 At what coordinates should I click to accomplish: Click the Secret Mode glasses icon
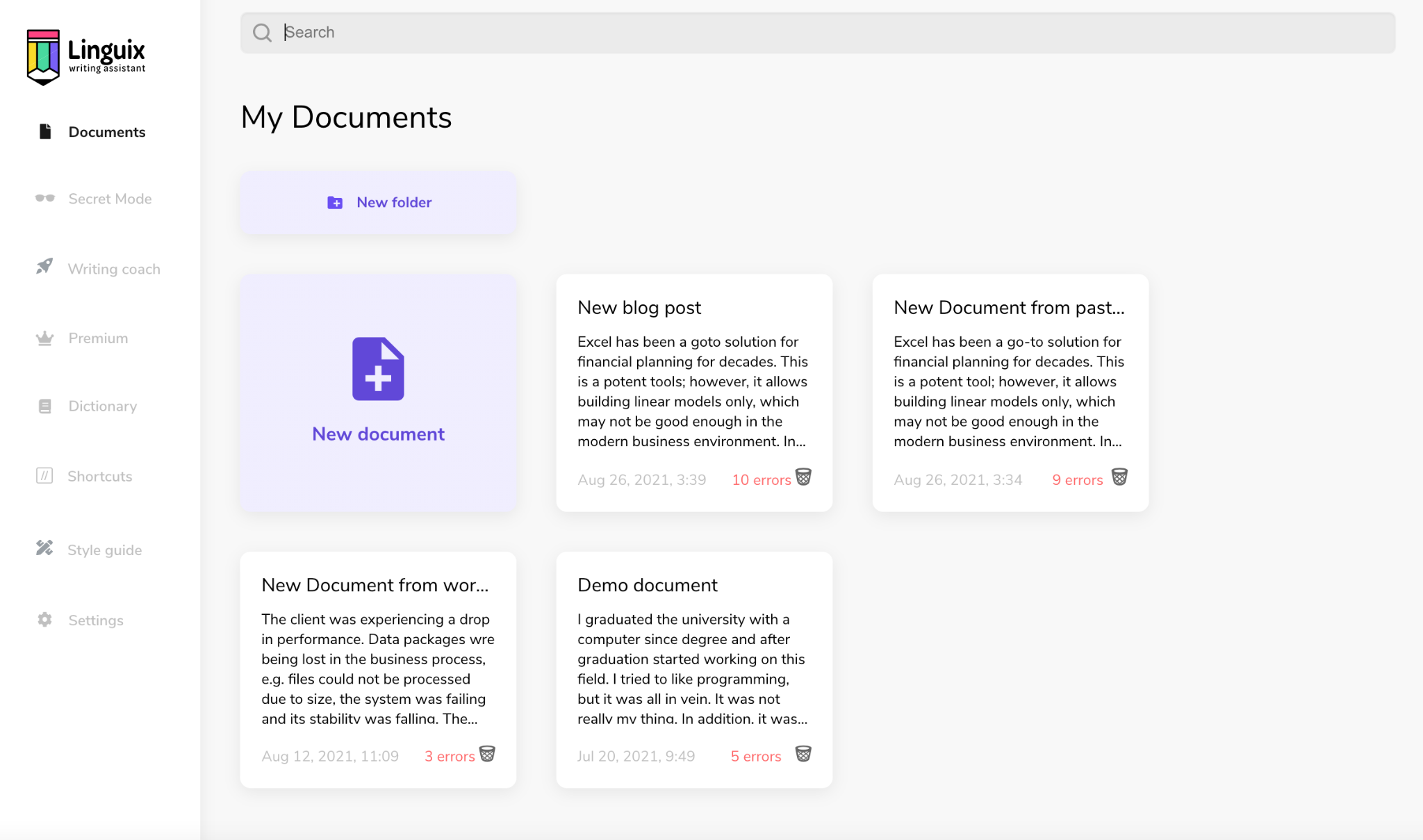[44, 199]
